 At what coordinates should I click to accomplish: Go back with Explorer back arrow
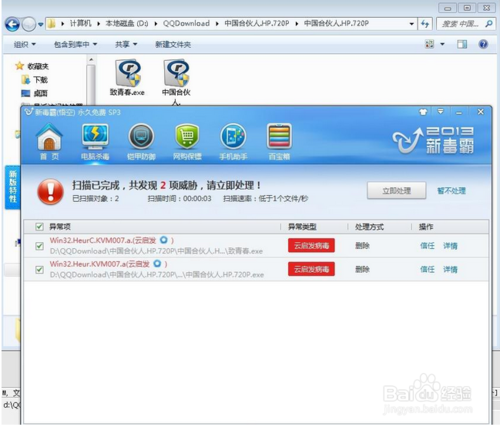click(x=12, y=24)
